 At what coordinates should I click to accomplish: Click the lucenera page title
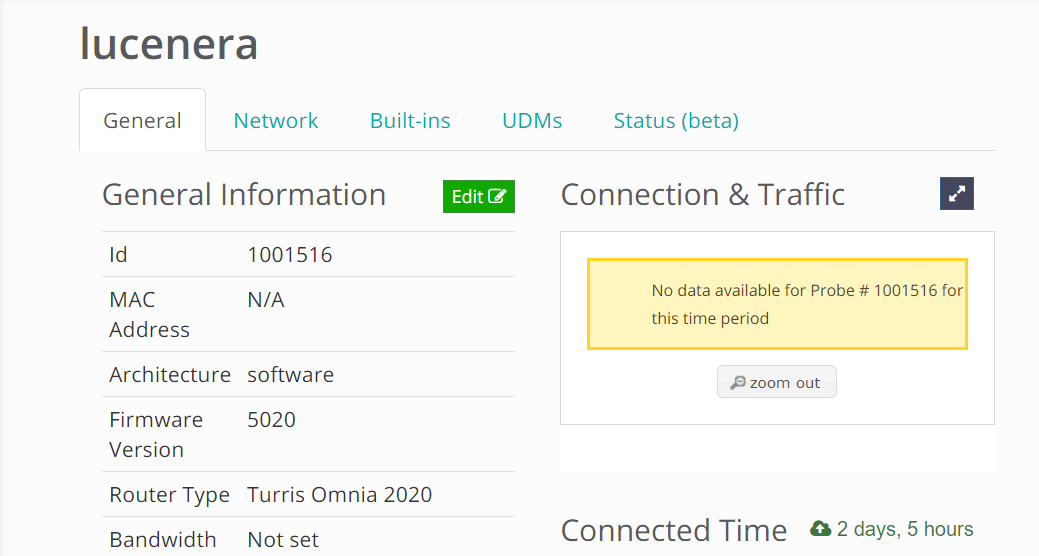tap(169, 43)
